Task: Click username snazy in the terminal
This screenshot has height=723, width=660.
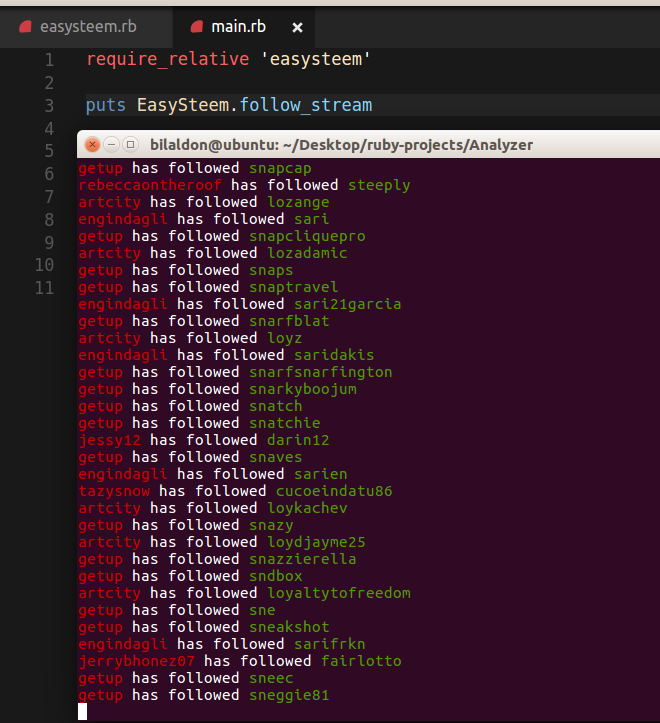Action: (271, 526)
